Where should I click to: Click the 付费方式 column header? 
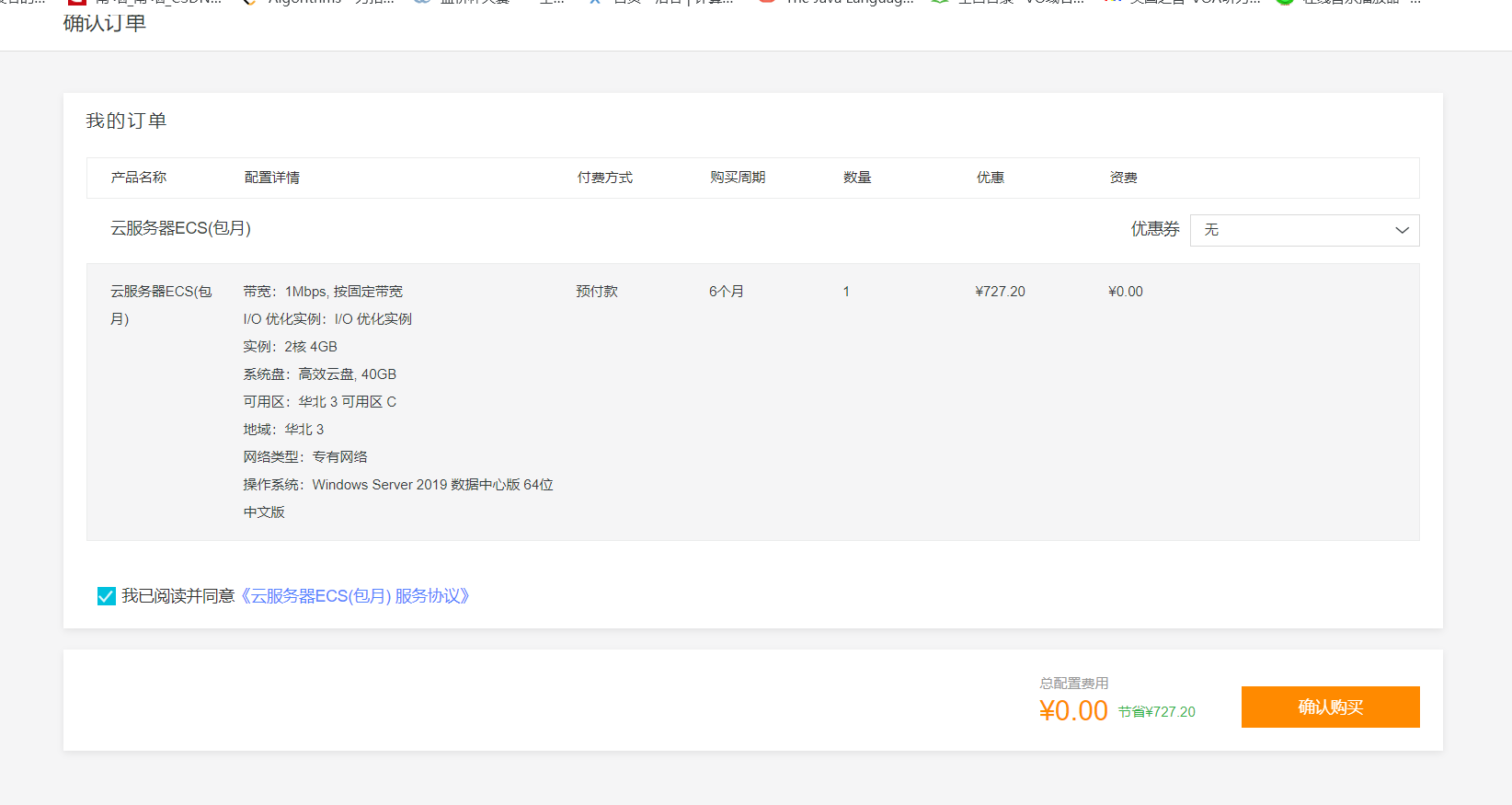[605, 178]
